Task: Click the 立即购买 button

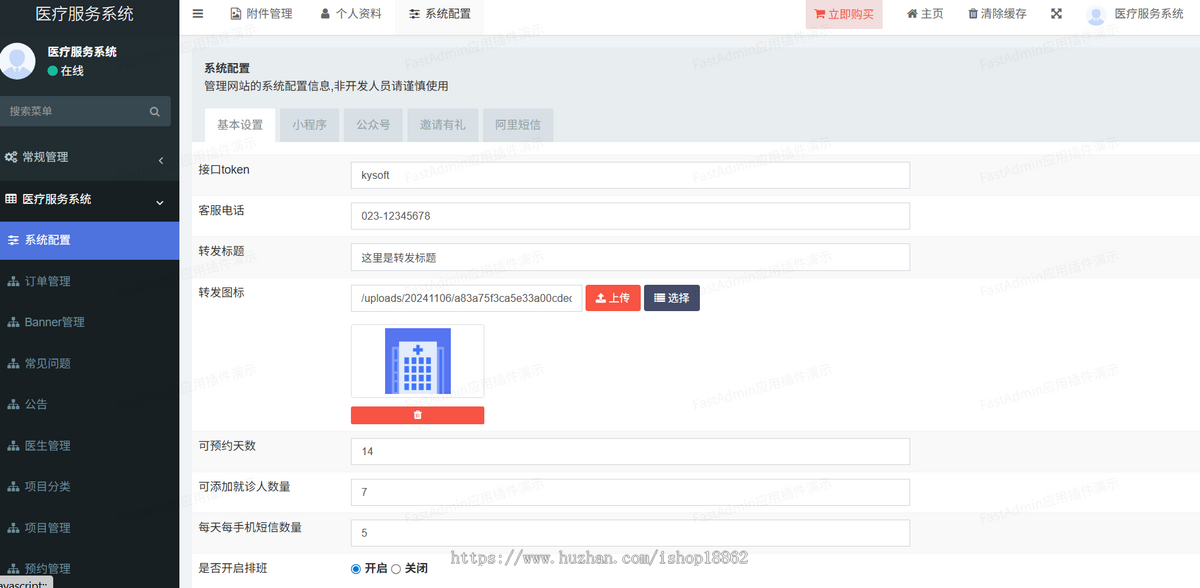Action: 843,15
